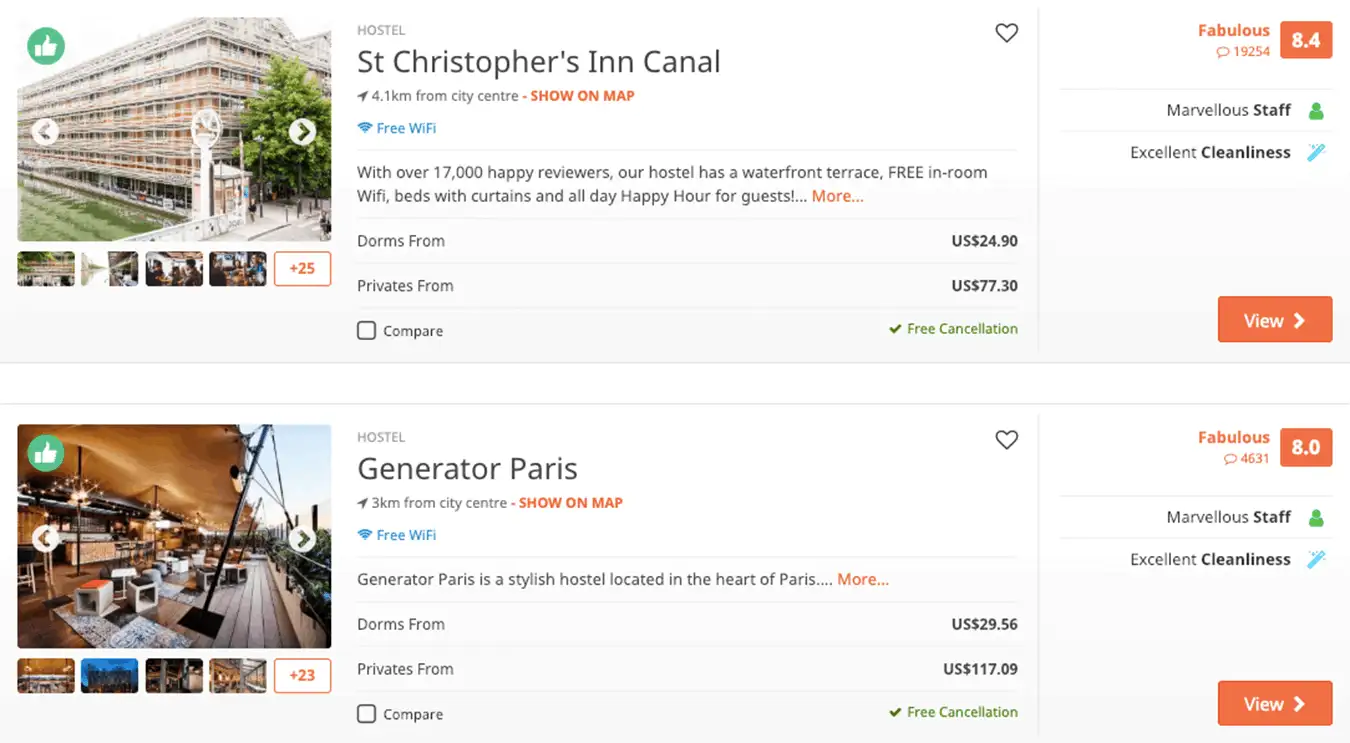
Task: View Generator Paris listing
Action: pos(1274,704)
